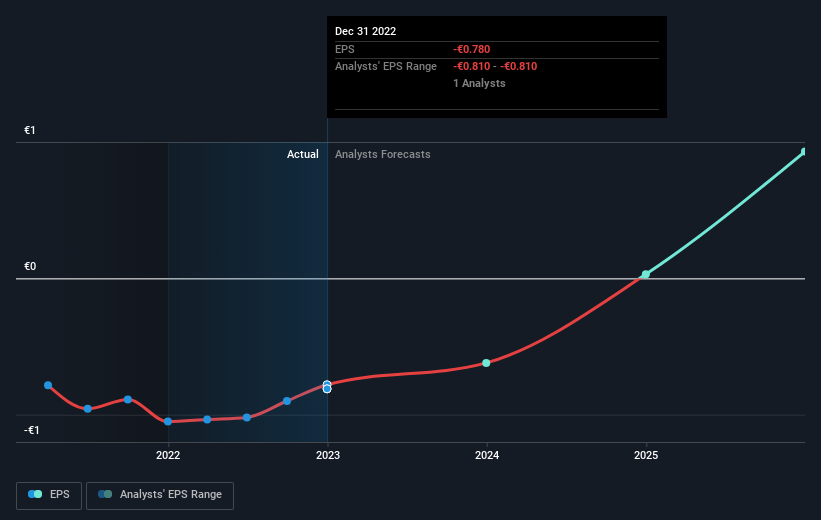Toggle the Analysts' EPS Range legend
This screenshot has width=821, height=520.
click(160, 495)
